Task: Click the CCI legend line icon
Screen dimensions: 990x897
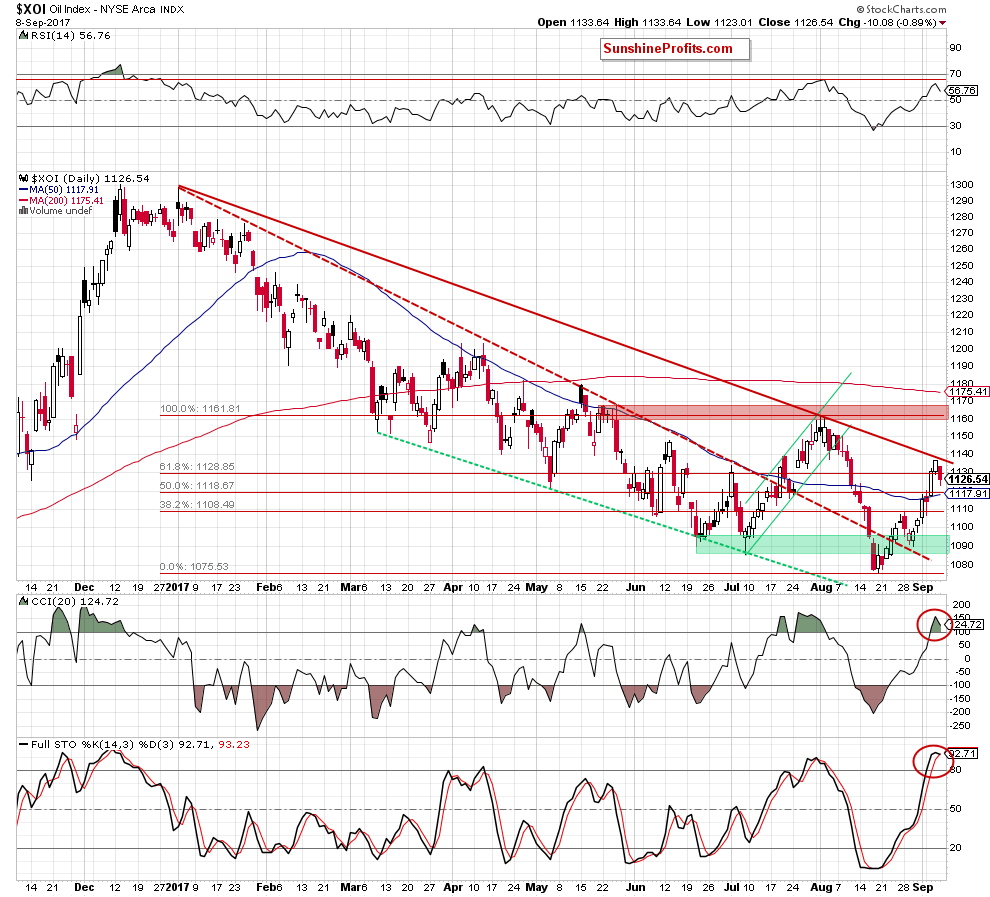Action: (x=23, y=601)
